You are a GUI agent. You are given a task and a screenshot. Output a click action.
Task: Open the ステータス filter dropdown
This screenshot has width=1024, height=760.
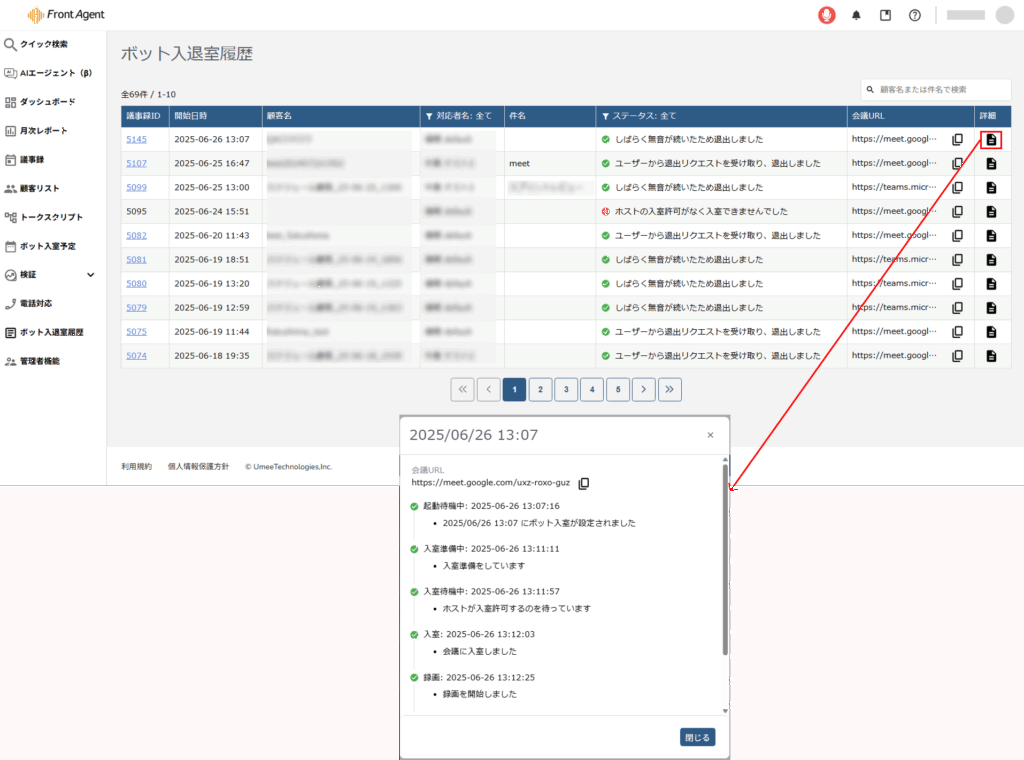(644, 116)
